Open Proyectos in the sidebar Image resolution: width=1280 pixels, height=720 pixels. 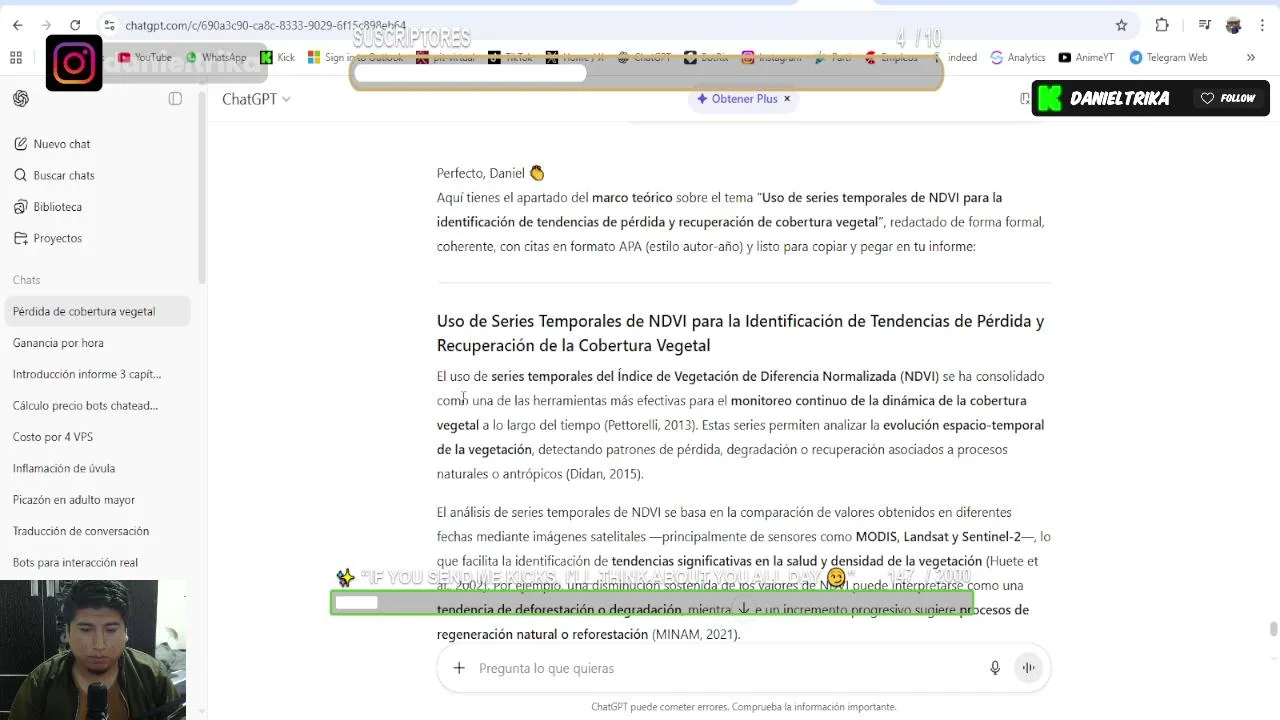pyautogui.click(x=97, y=238)
